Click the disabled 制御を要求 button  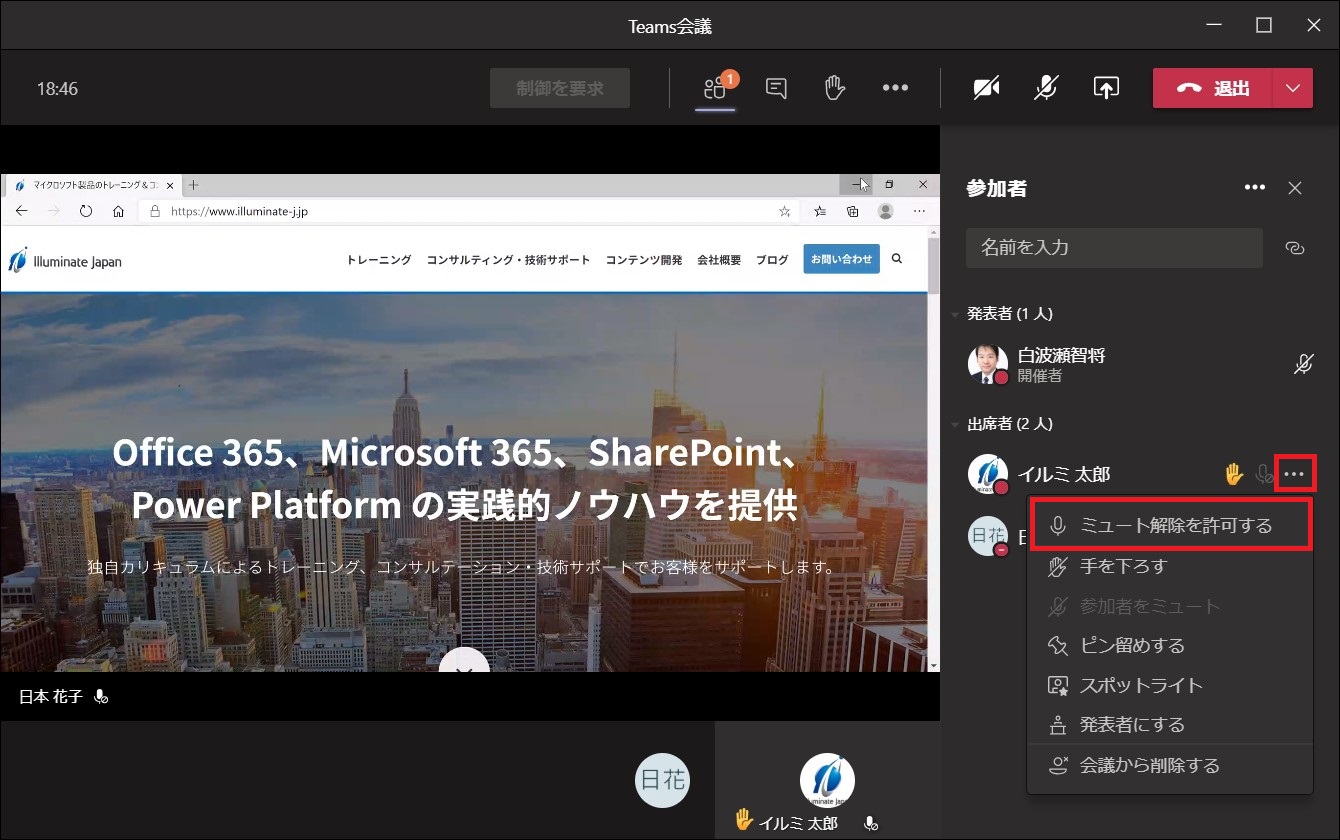(560, 88)
